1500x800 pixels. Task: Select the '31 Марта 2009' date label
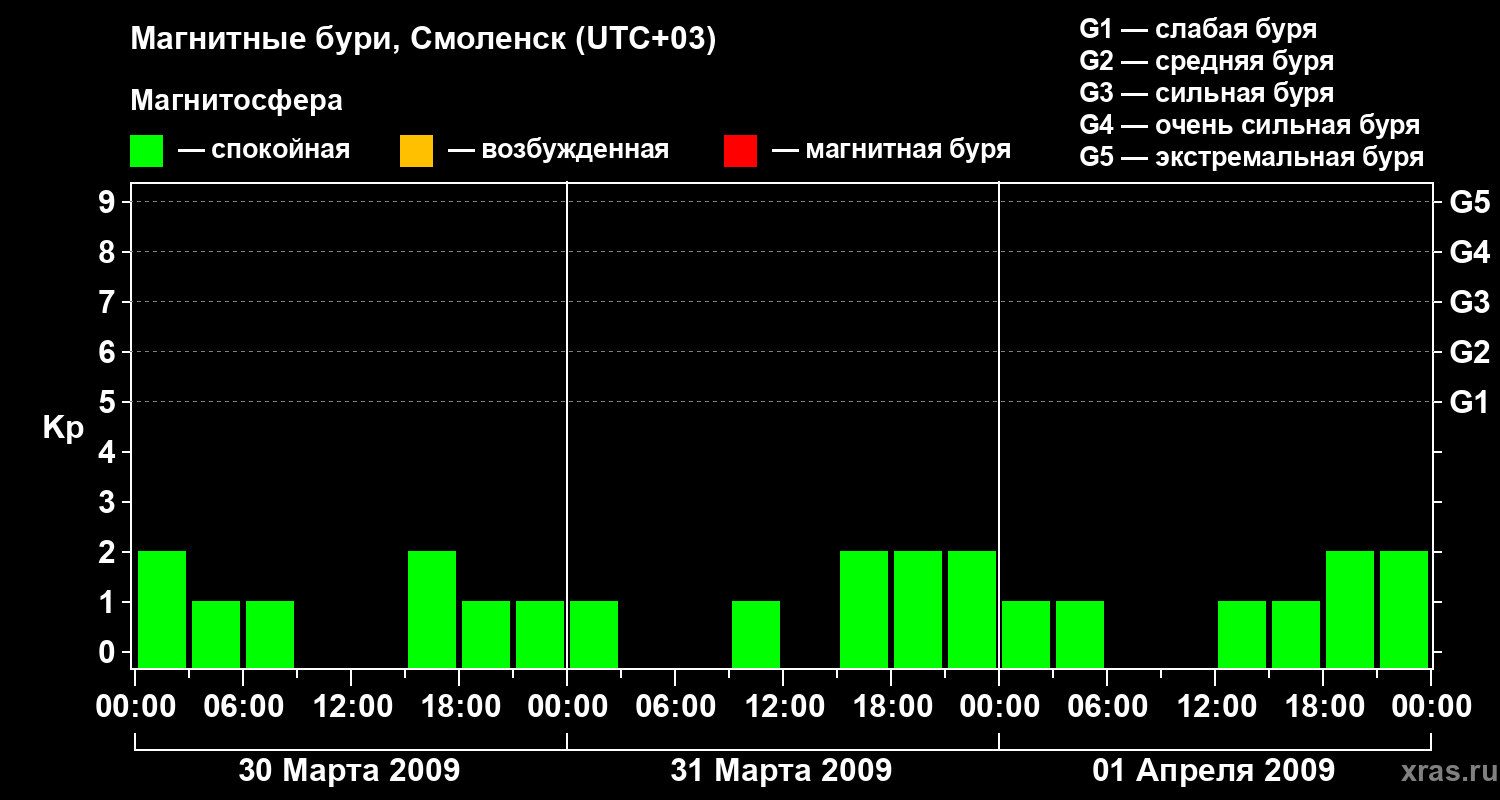(781, 771)
